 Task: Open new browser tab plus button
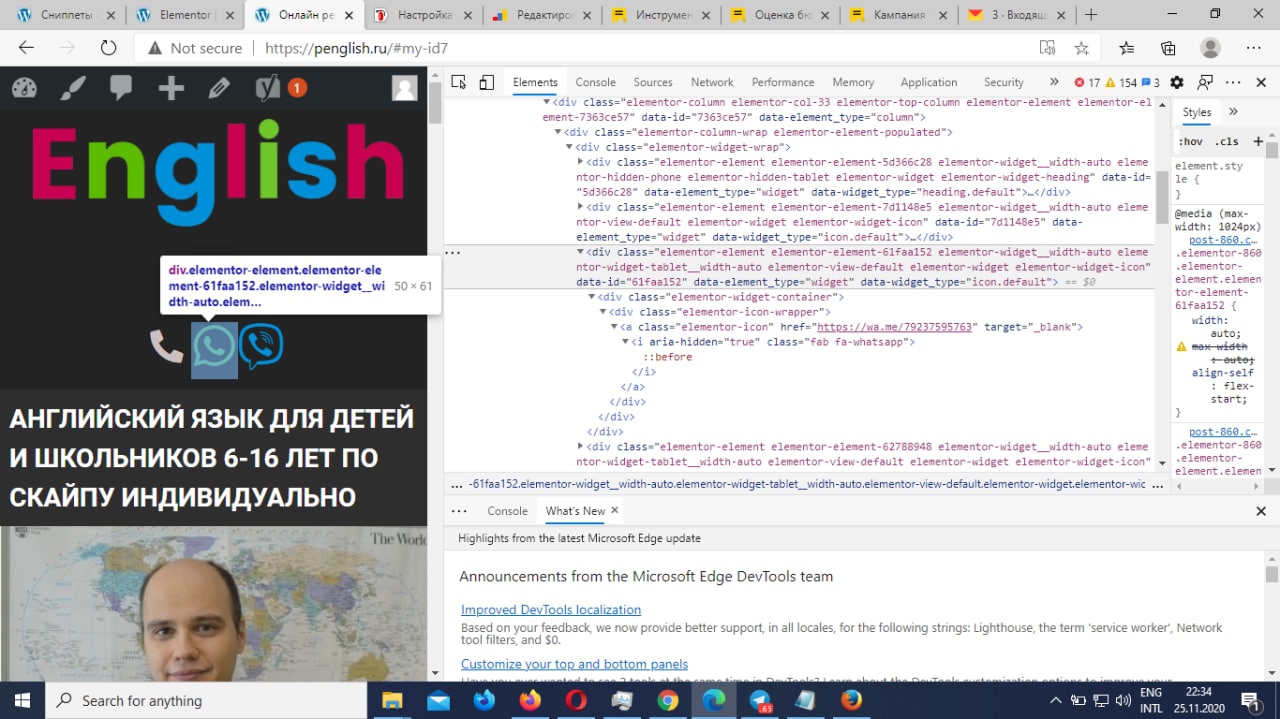1091,15
